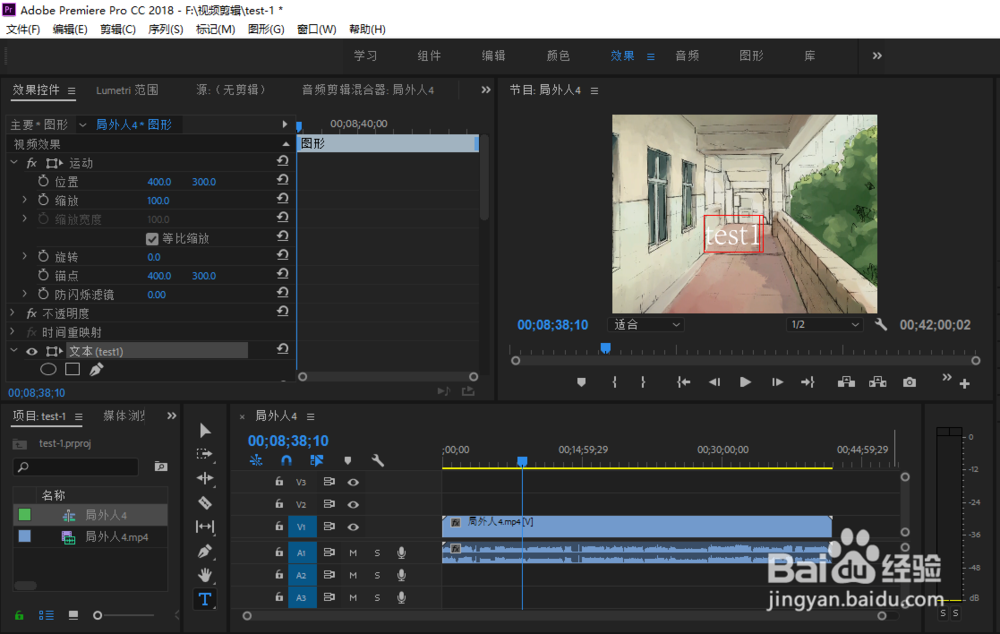Add marker in timeline header
This screenshot has height=634, width=1000.
pos(348,460)
